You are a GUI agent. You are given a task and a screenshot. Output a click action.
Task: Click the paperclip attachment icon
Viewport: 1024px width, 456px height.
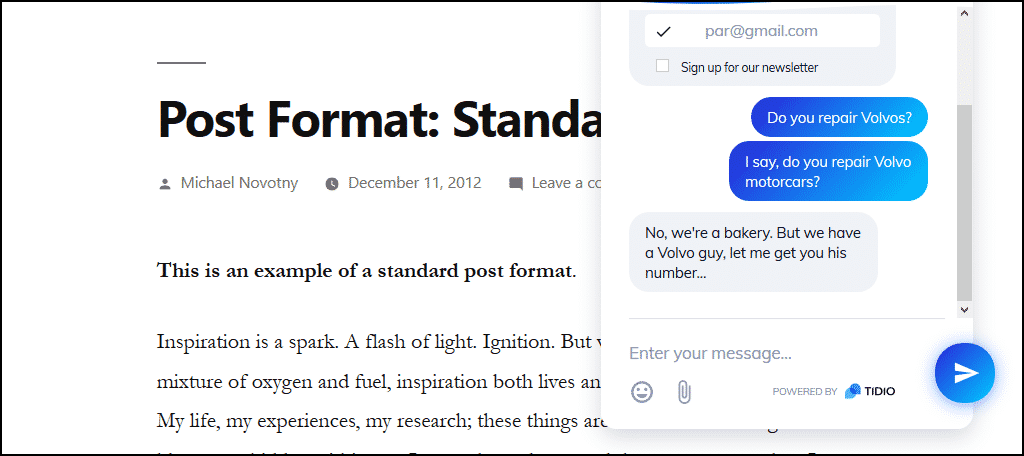(x=684, y=392)
